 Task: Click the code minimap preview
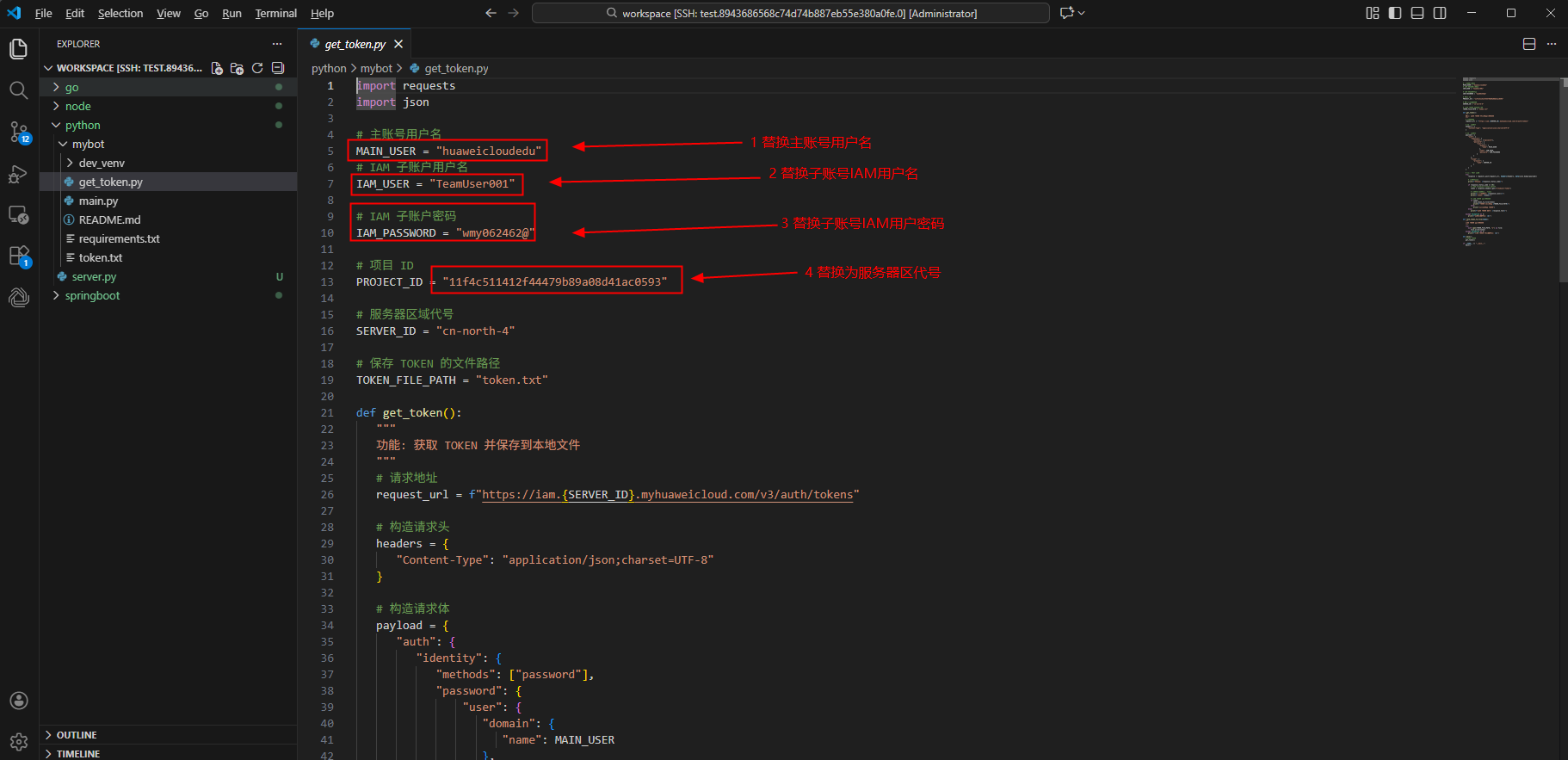click(x=1509, y=162)
